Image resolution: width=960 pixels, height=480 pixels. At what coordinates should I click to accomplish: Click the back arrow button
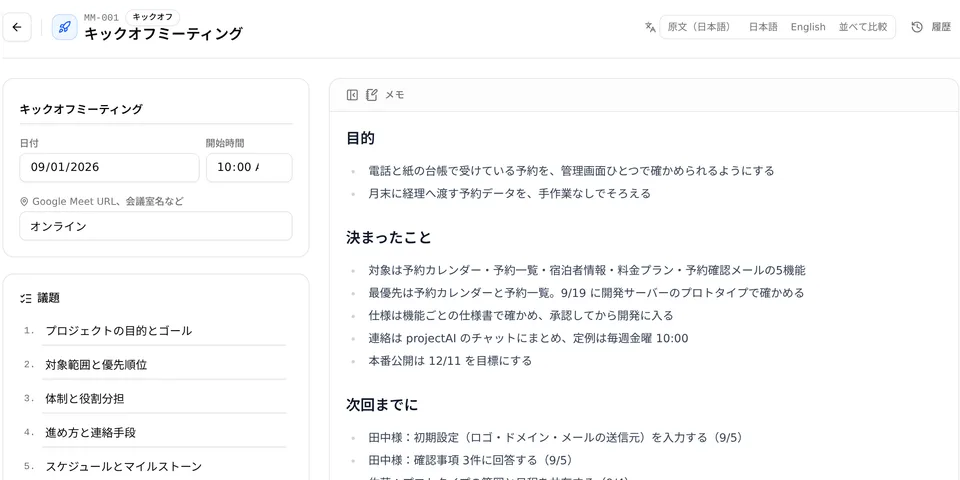(17, 28)
